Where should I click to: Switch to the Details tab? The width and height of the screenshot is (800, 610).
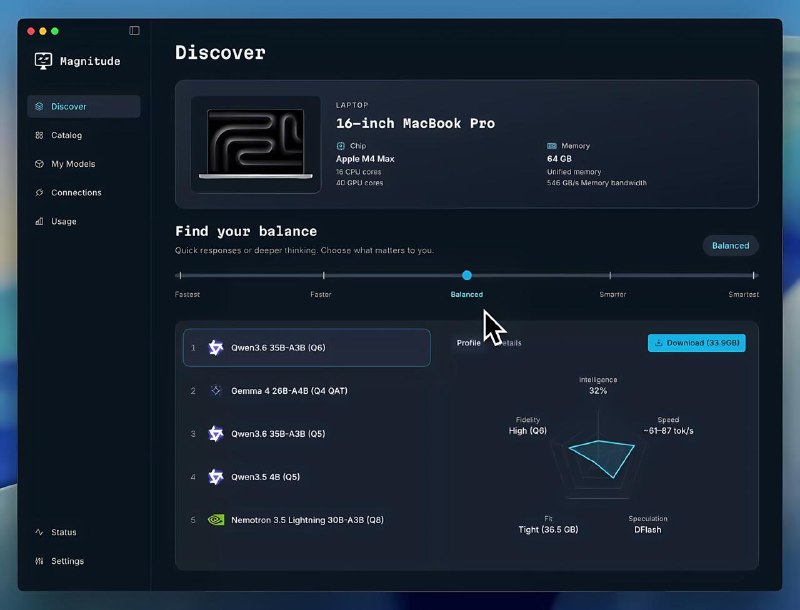pos(510,343)
